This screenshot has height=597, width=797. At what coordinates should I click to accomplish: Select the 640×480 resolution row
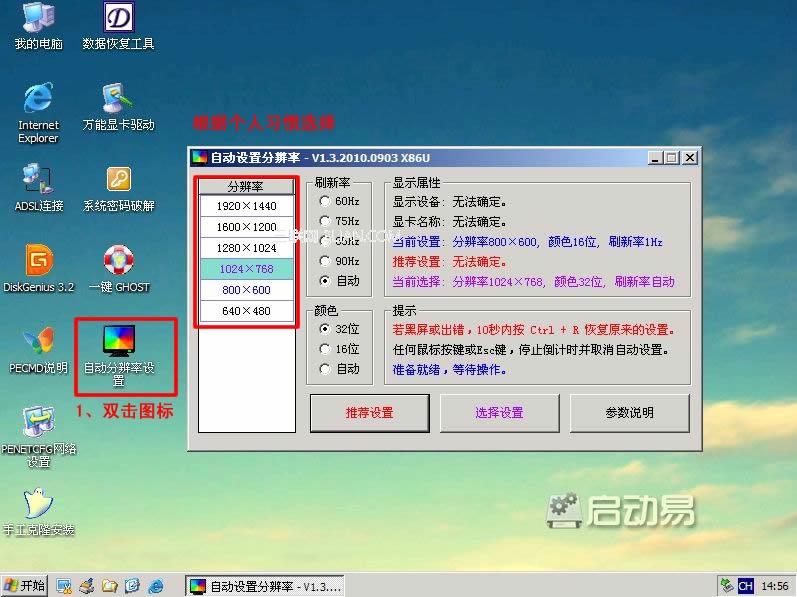(x=247, y=310)
